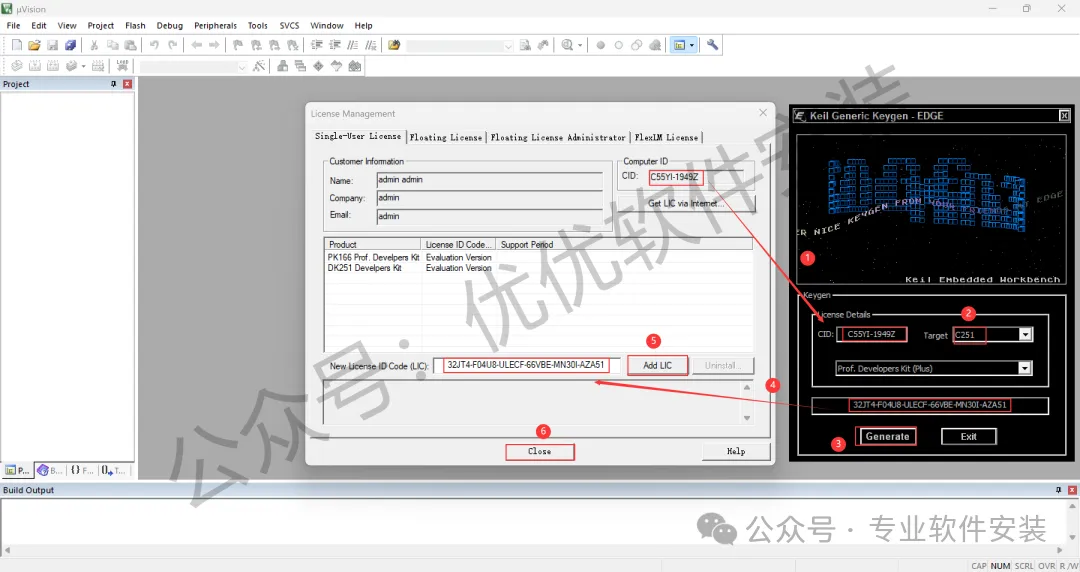
Task: Switch to Floating License Administrator tab
Action: click(558, 137)
